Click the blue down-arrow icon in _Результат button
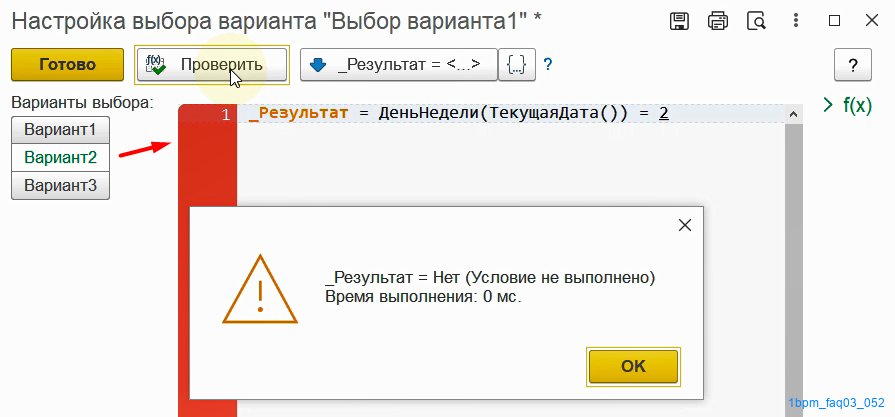The width and height of the screenshot is (895, 417). click(317, 65)
